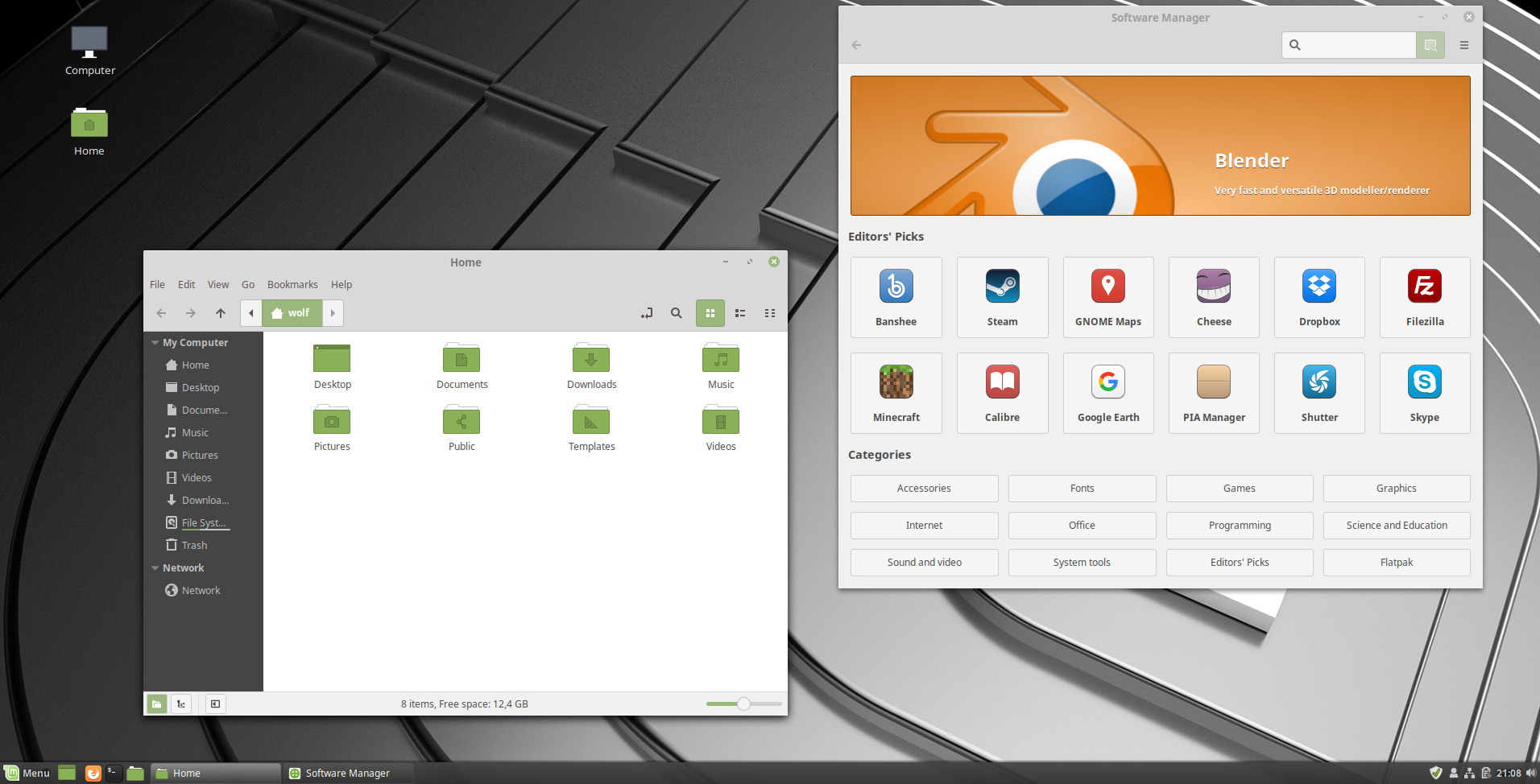The height and width of the screenshot is (784, 1540).
Task: Open the Edit menu
Action: pyautogui.click(x=186, y=285)
